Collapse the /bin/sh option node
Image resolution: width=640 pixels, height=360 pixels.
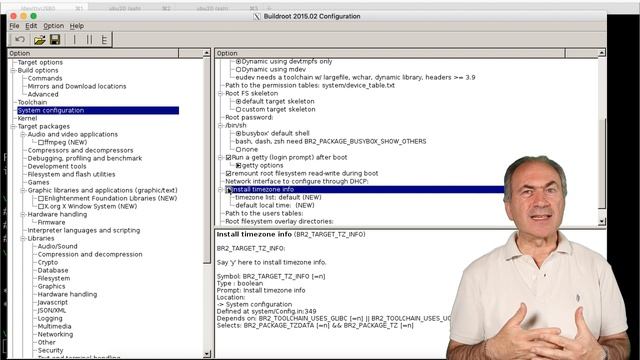[x=221, y=126]
